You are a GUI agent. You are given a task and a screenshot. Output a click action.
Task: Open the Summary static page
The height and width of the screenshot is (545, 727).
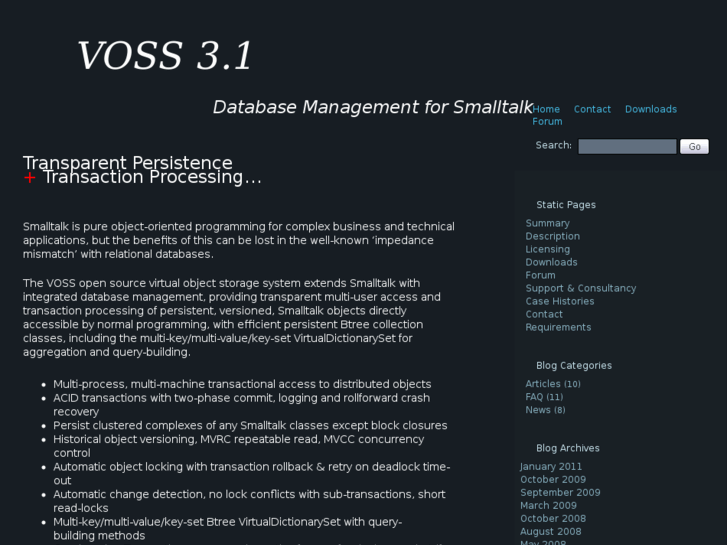click(547, 223)
